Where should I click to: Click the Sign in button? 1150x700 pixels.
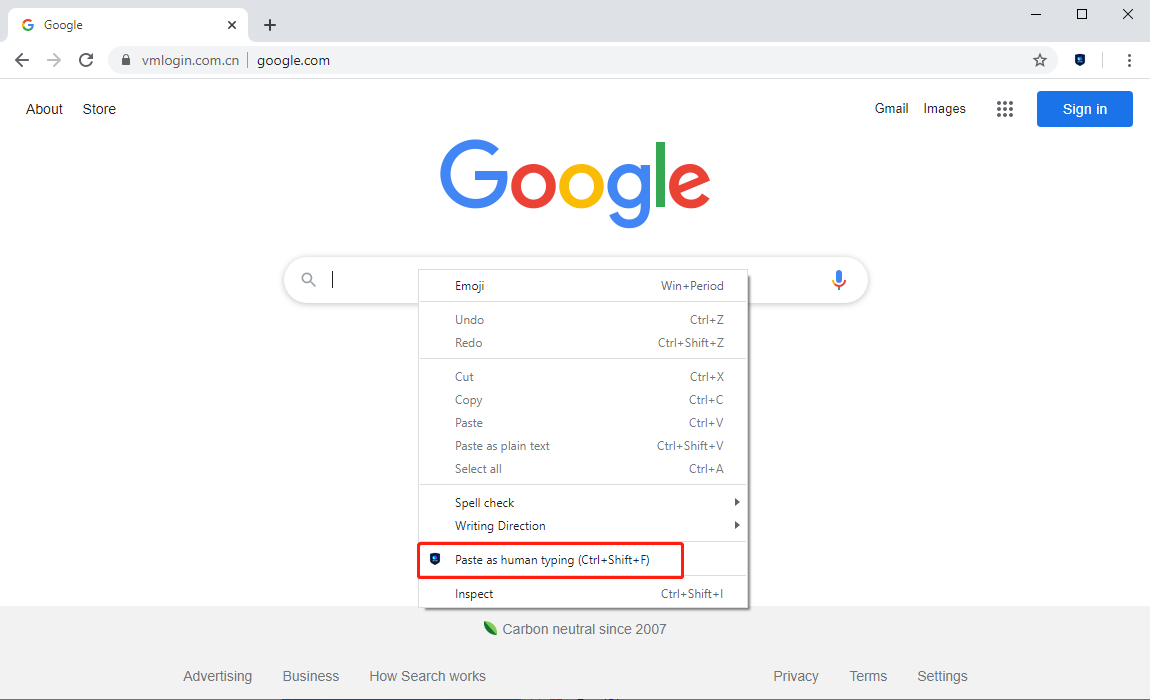coord(1084,109)
